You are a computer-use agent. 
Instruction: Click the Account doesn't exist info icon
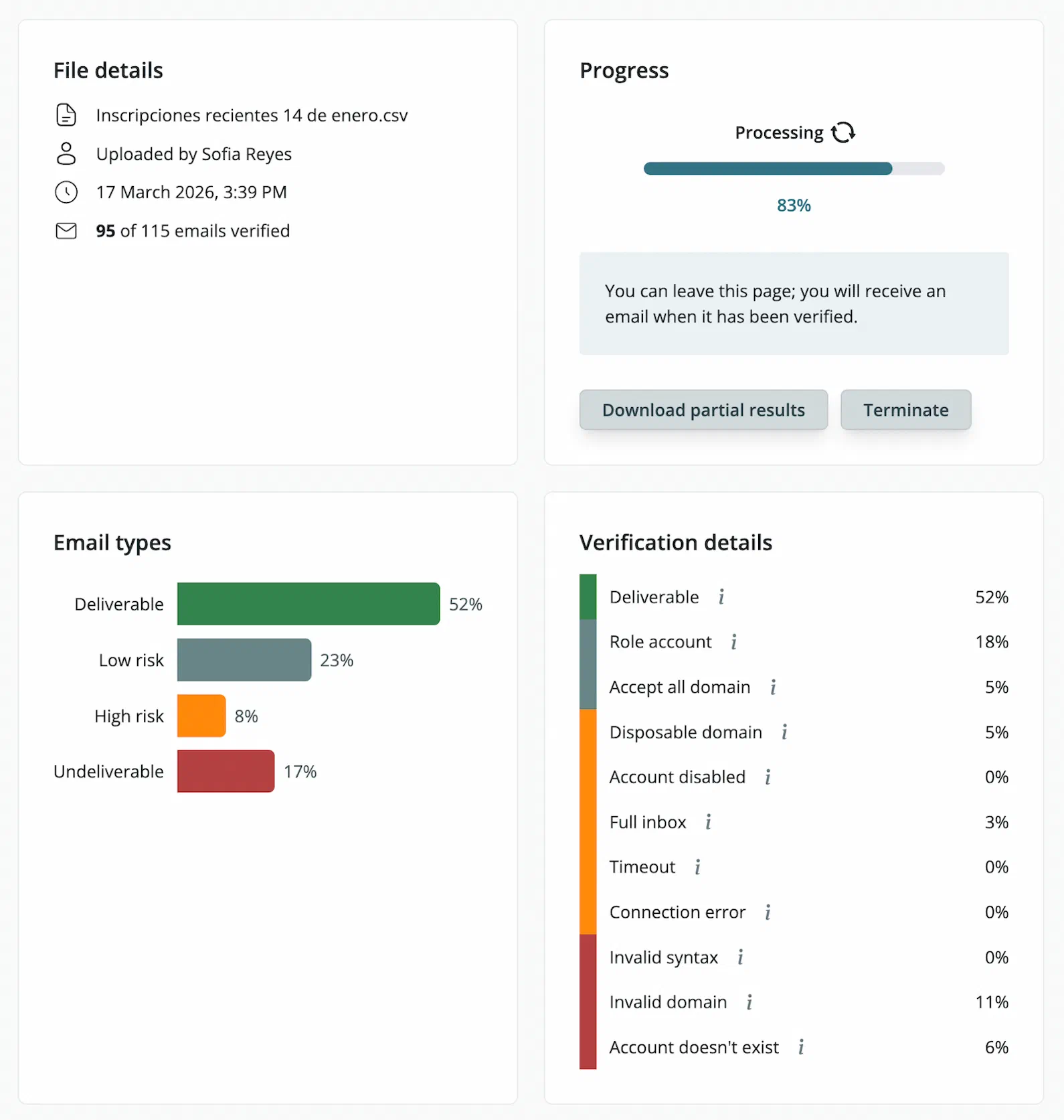[801, 1048]
